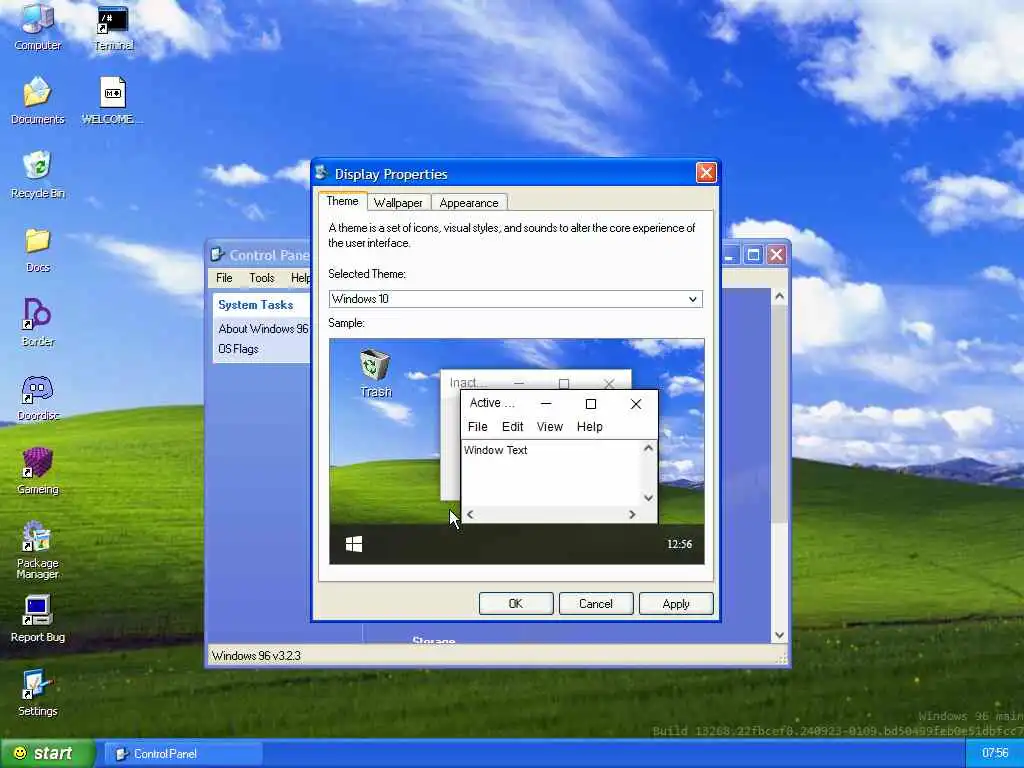Click the System Tasks header
This screenshot has width=1024, height=768.
(x=255, y=305)
